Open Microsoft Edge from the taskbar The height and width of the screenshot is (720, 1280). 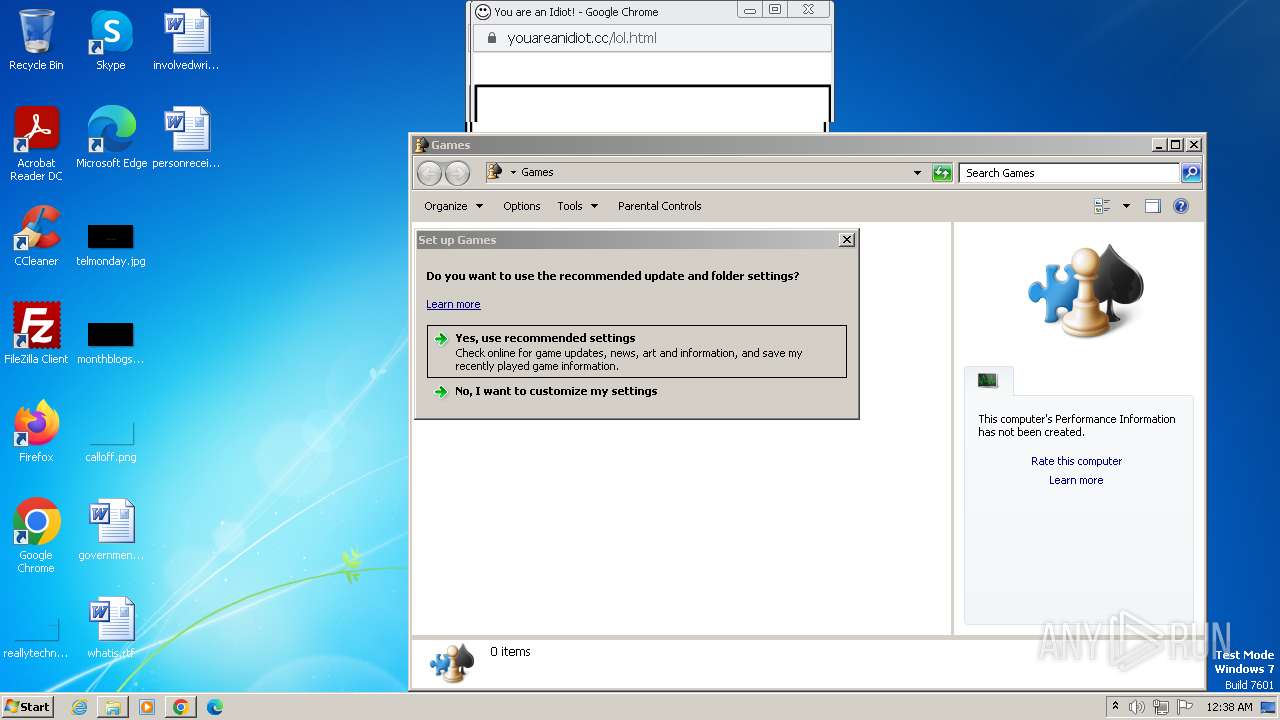click(x=215, y=707)
